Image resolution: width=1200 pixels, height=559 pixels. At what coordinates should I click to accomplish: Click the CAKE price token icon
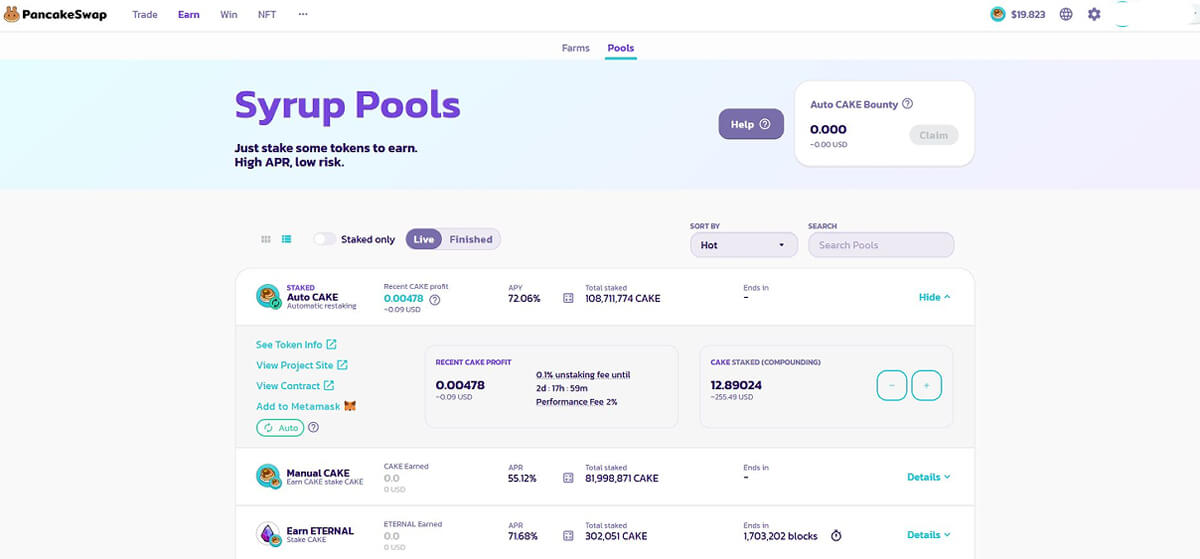[x=997, y=14]
